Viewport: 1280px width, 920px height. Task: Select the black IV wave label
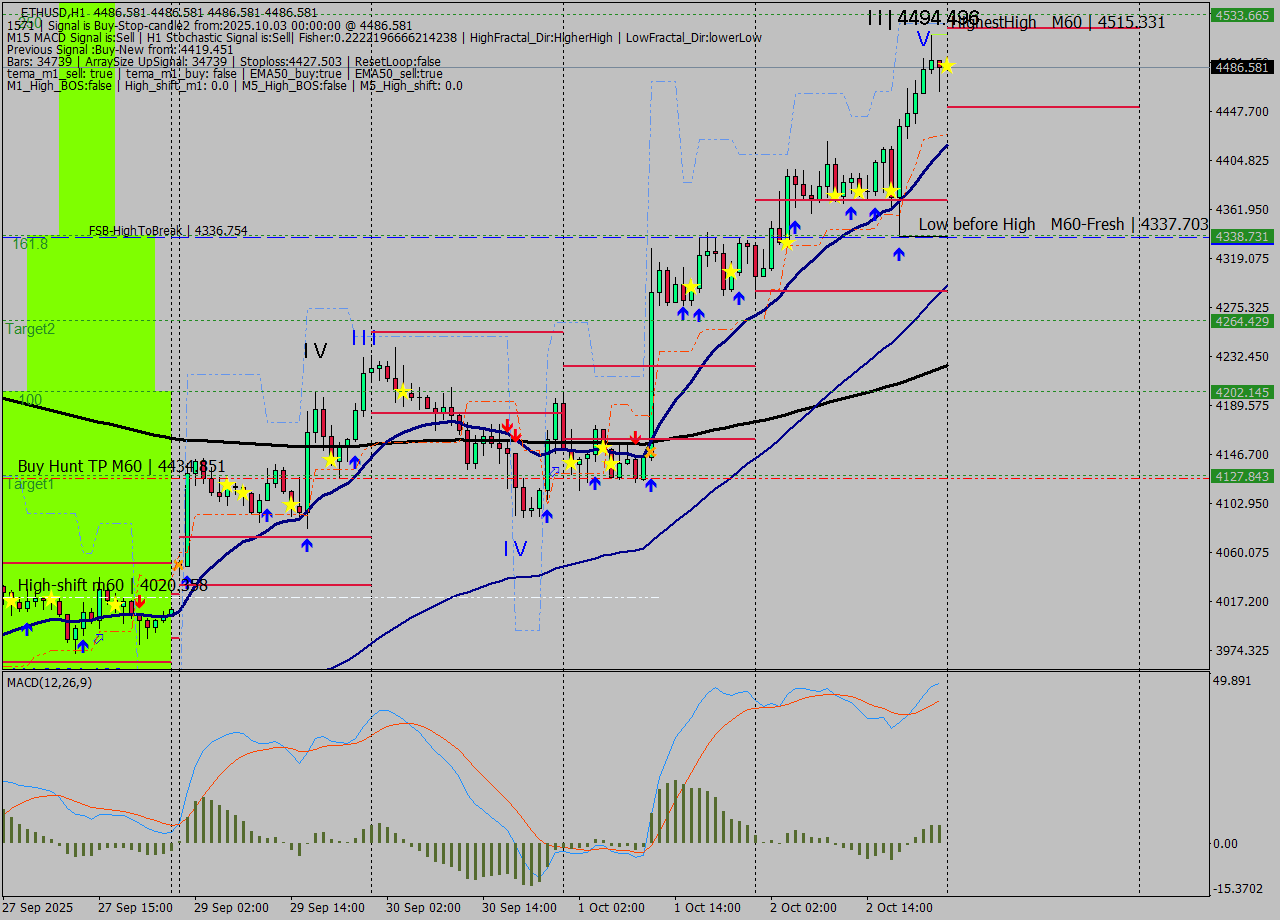click(315, 351)
